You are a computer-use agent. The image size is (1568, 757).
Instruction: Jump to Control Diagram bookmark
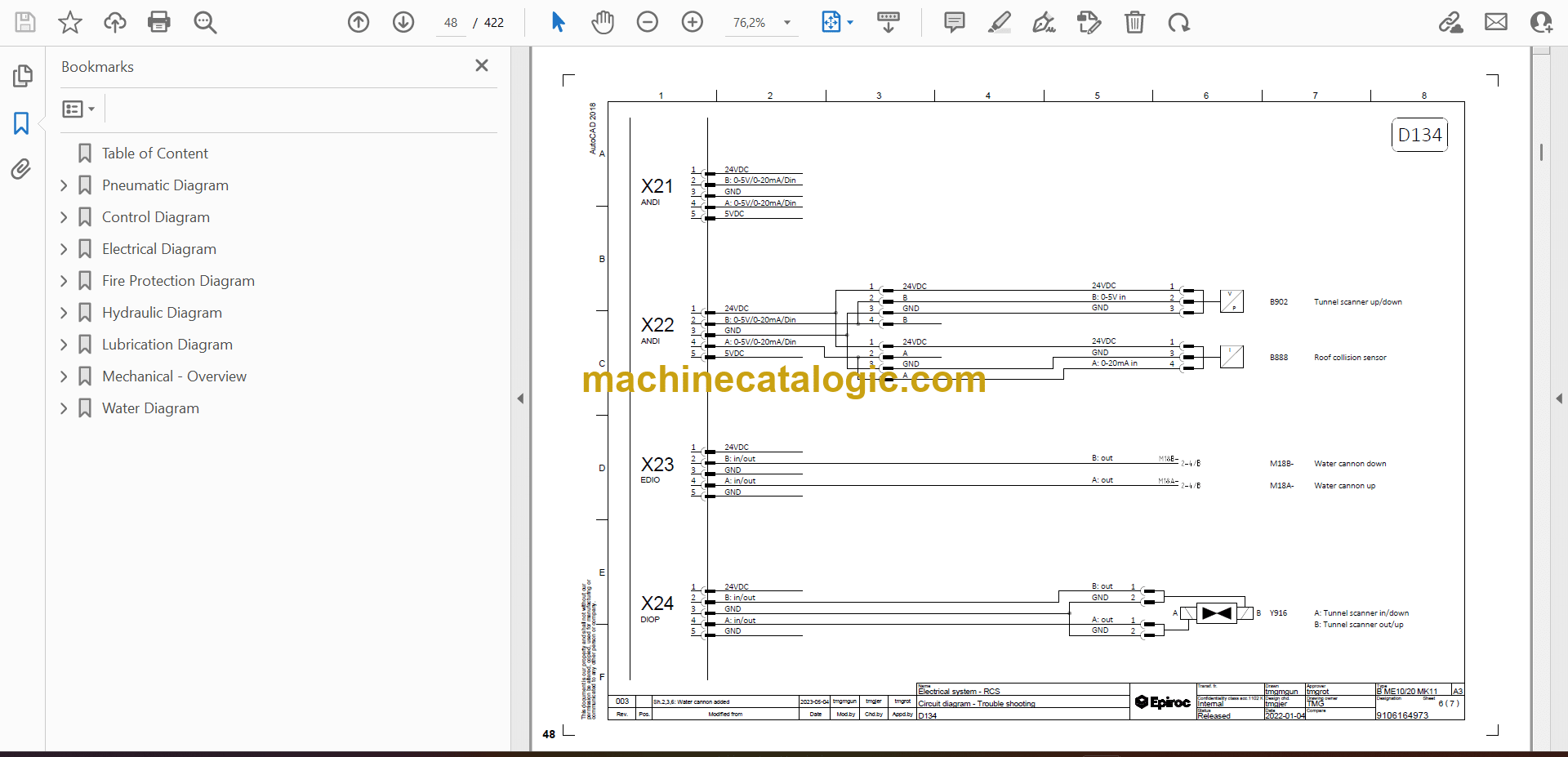[x=155, y=217]
